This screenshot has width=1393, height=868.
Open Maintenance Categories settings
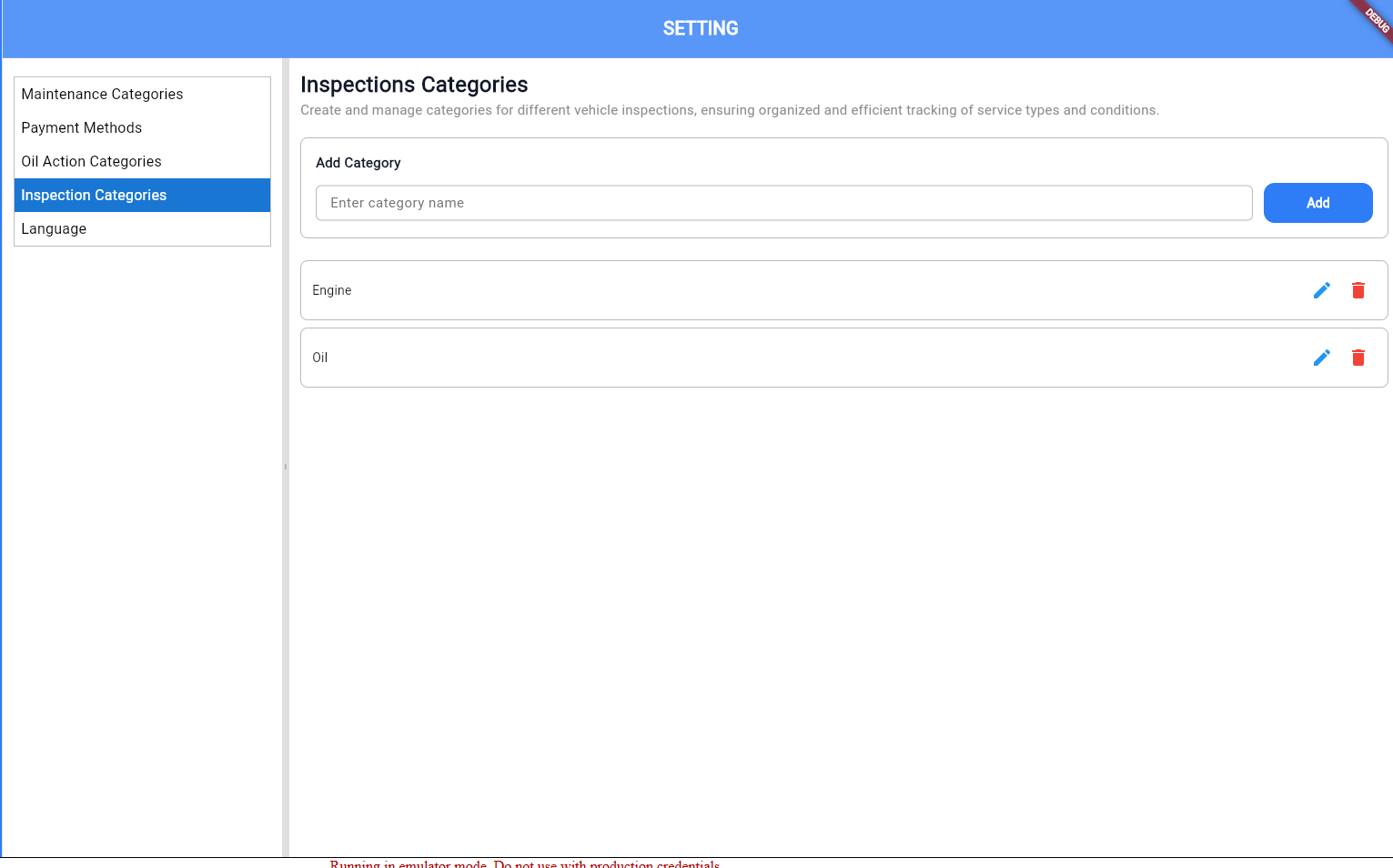102,95
